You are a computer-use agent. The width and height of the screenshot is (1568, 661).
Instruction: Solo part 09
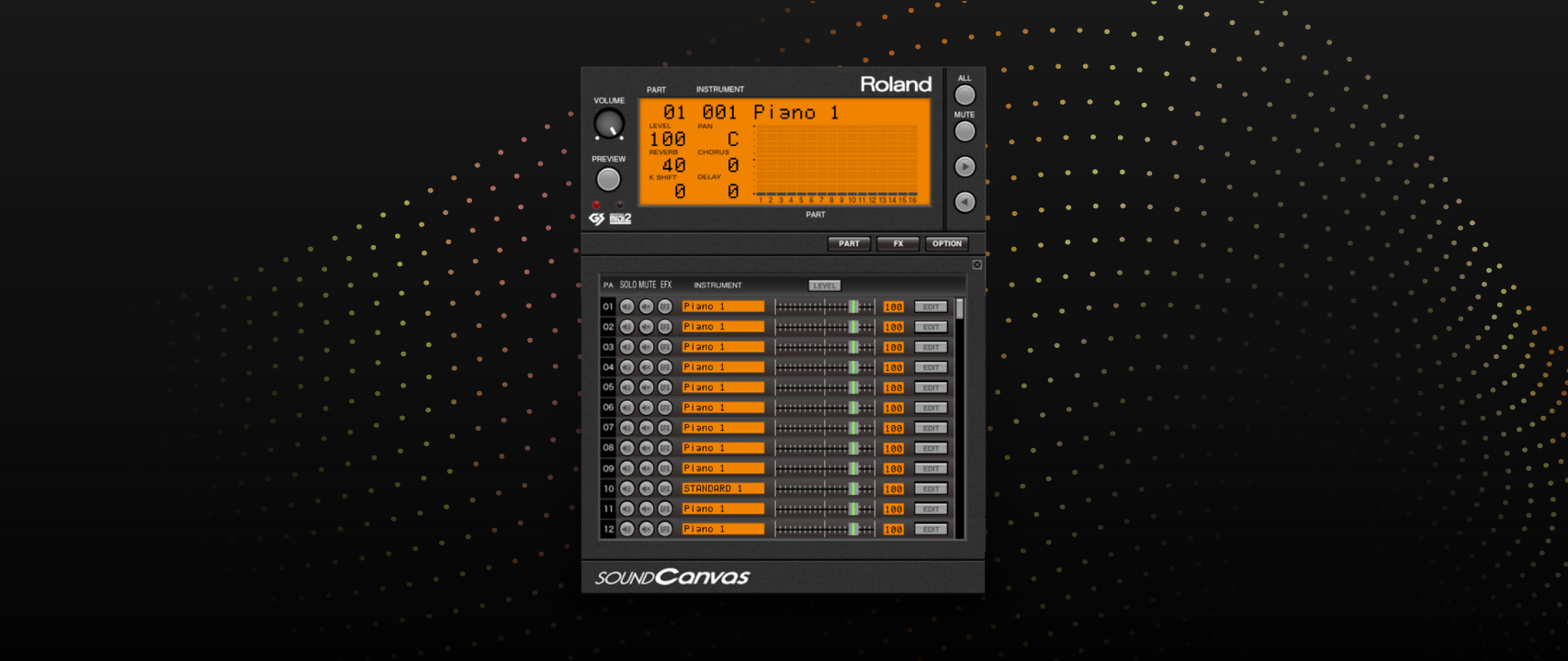(627, 468)
